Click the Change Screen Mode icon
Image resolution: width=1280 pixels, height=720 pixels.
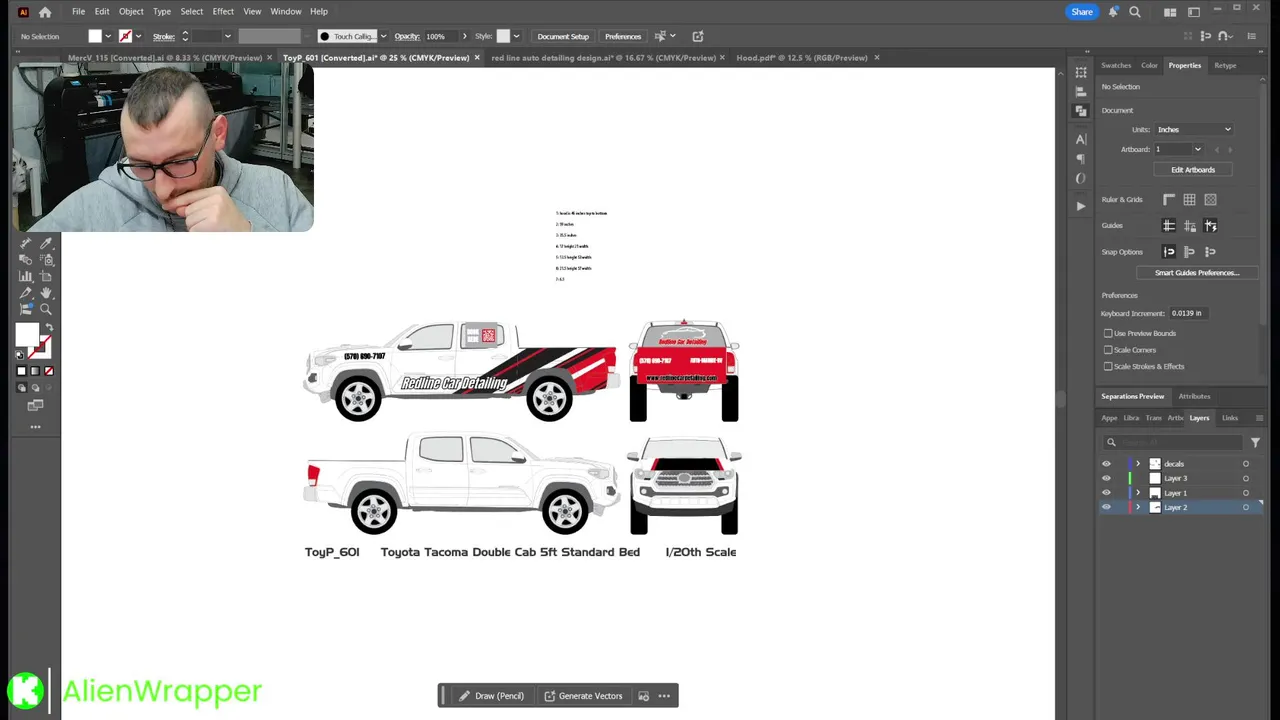pos(36,405)
